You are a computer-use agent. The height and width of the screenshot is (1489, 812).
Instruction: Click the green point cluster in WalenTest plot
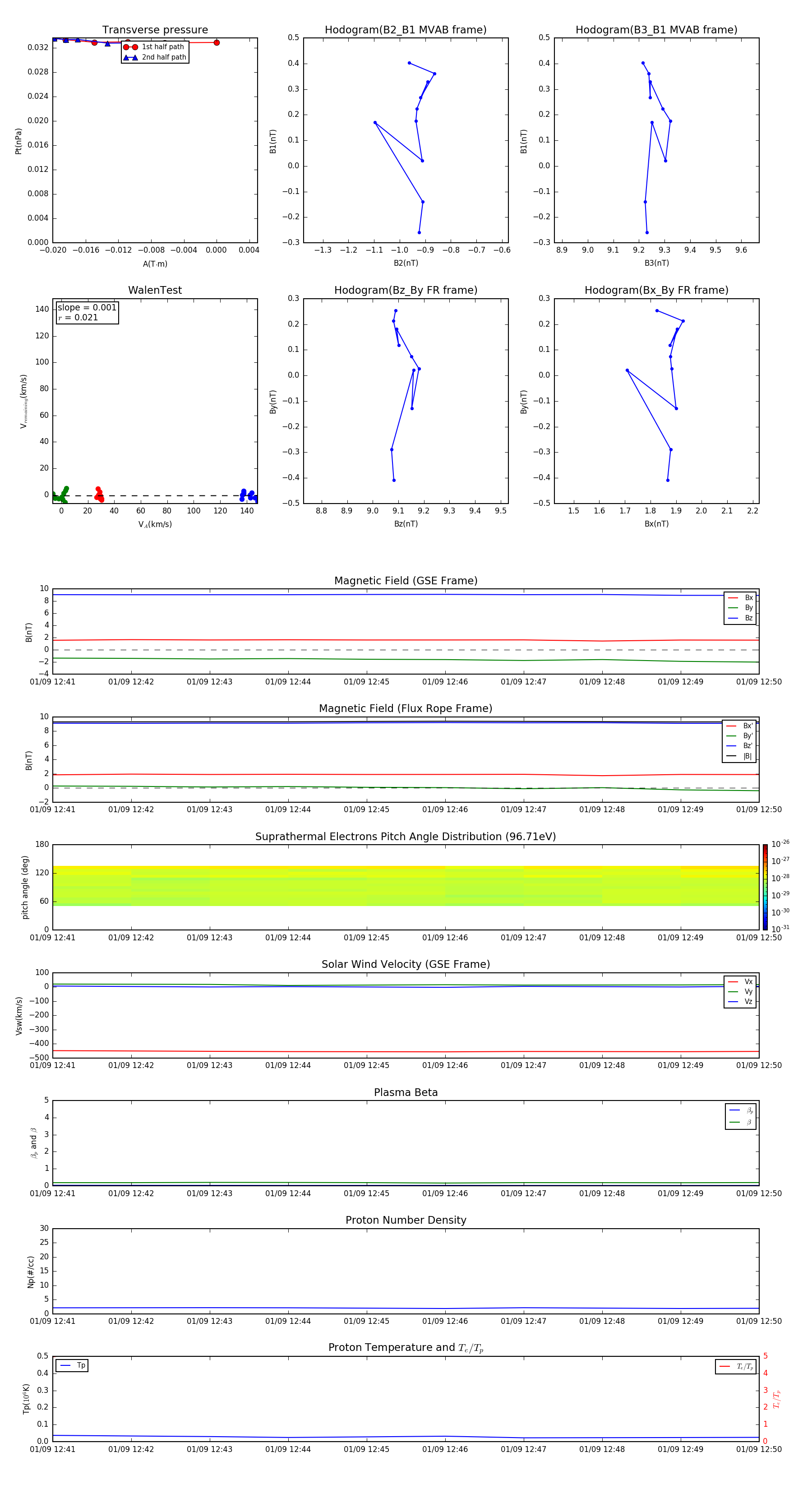coord(60,495)
